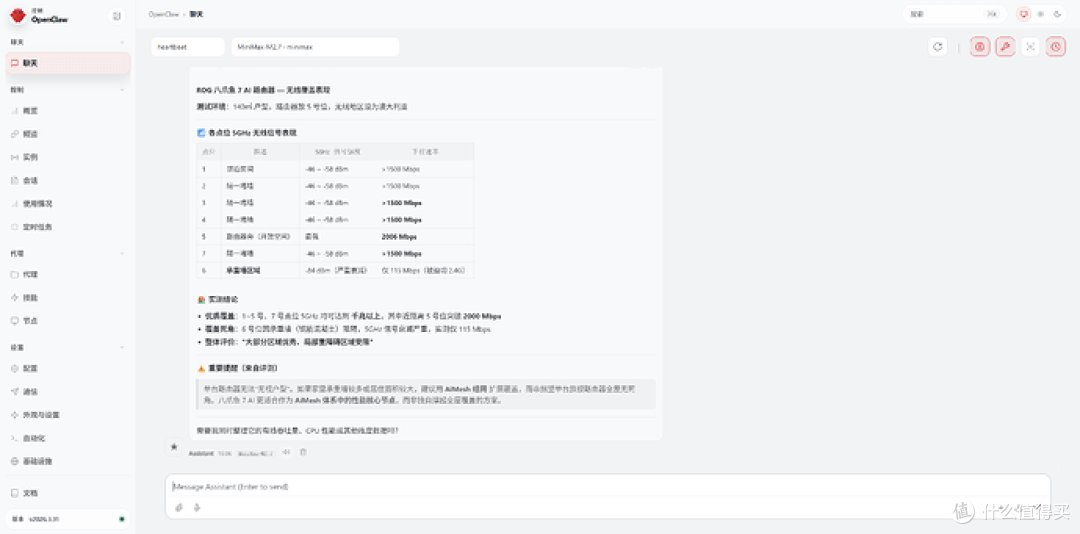The image size is (1080, 534).
Task: Collapse the 设置 sidebar section
Action: [x=123, y=347]
